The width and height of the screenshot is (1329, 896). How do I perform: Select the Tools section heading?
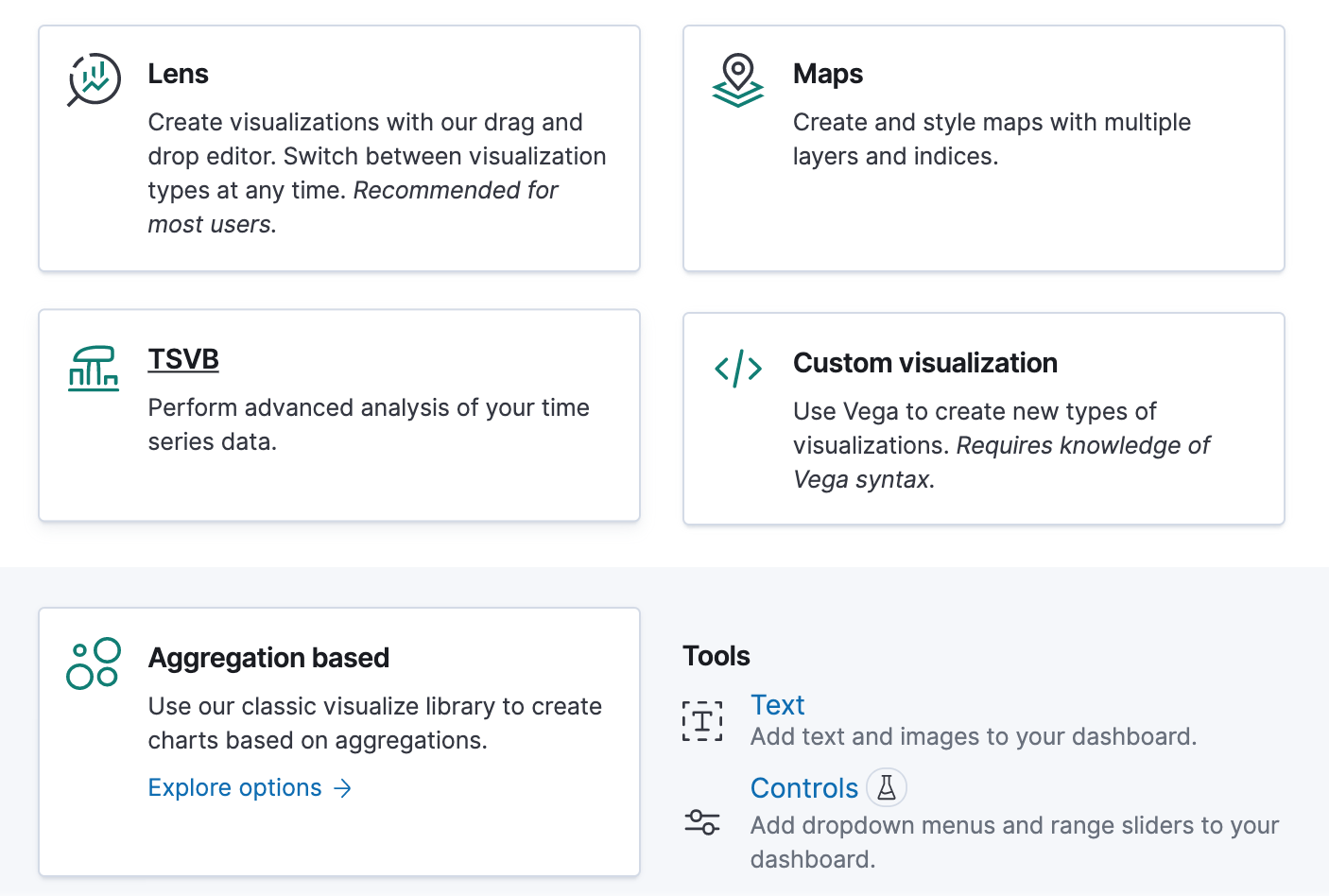716,655
